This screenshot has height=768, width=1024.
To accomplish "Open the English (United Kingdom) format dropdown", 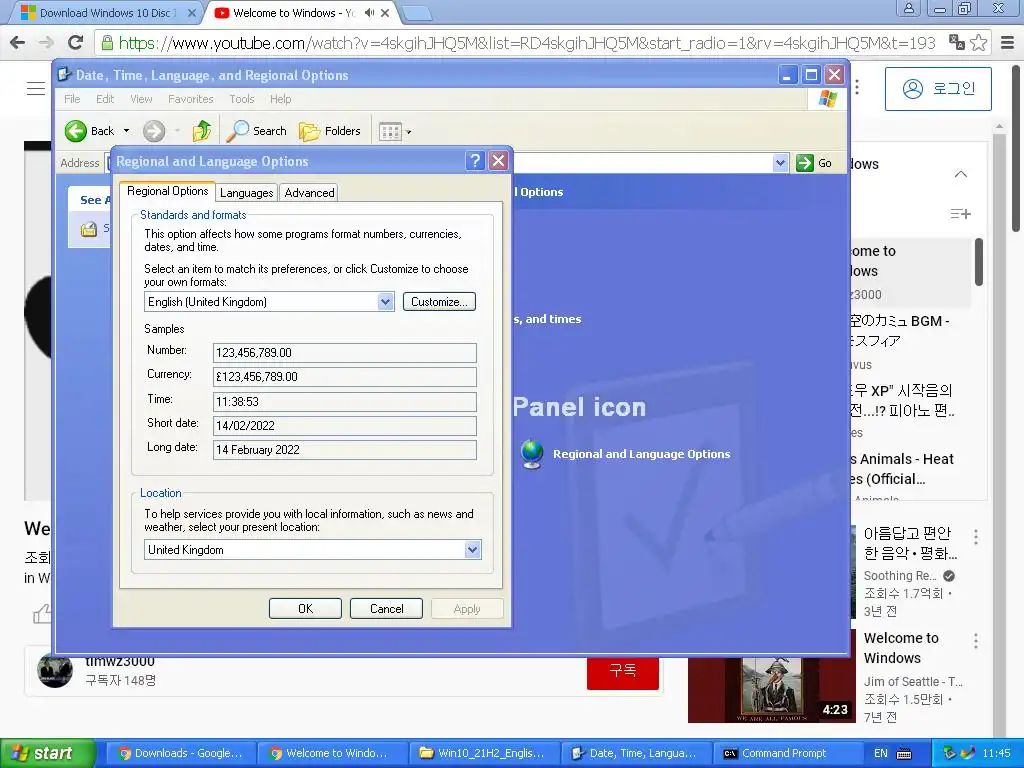I will click(x=386, y=302).
